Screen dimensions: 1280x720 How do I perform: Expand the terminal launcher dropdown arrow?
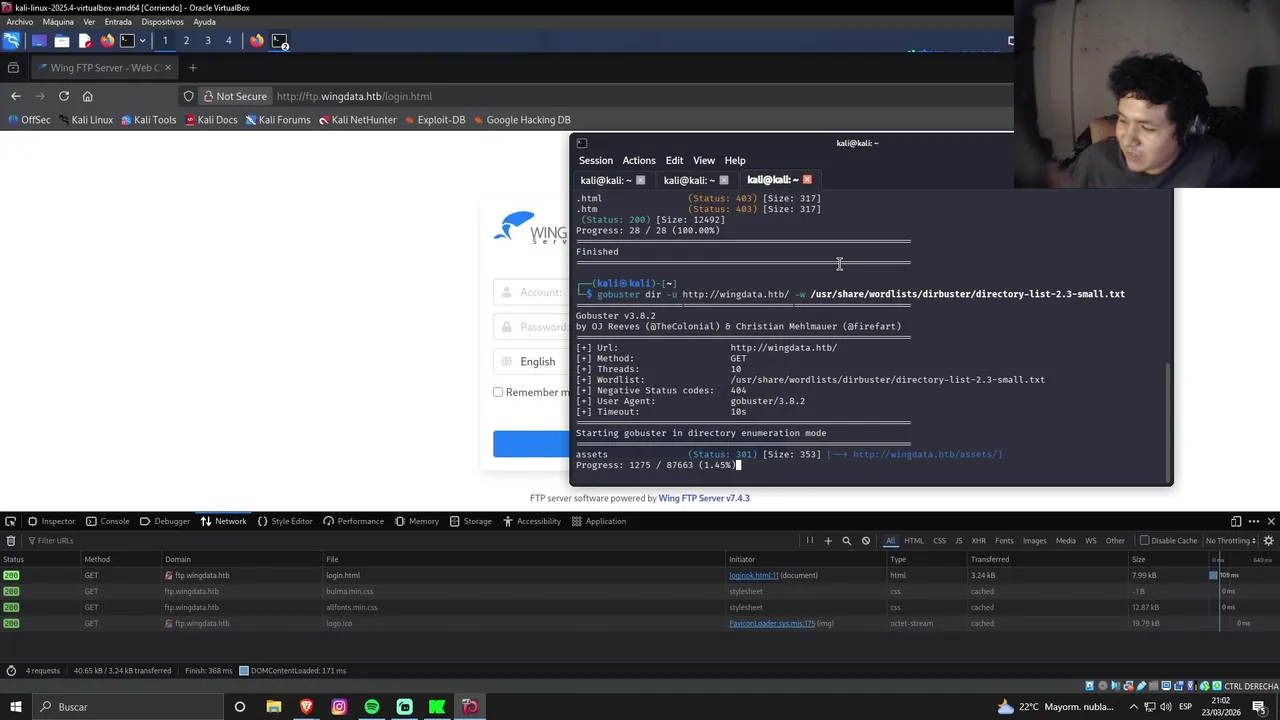(142, 41)
